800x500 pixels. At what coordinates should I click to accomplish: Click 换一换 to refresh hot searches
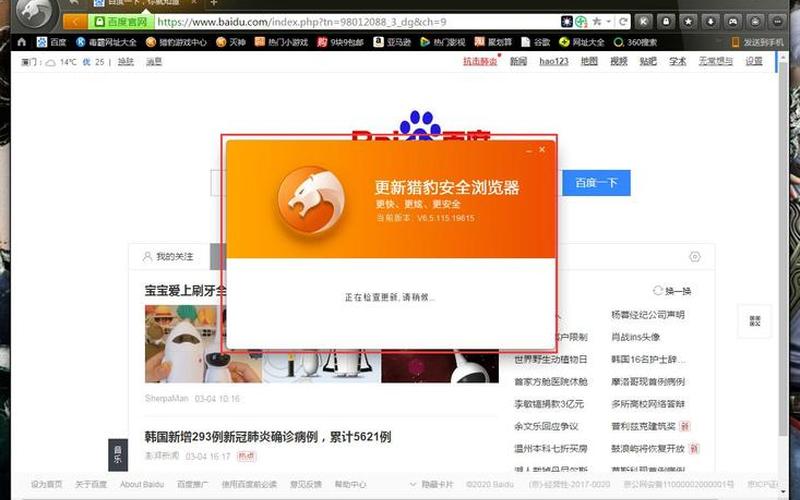pyautogui.click(x=672, y=291)
